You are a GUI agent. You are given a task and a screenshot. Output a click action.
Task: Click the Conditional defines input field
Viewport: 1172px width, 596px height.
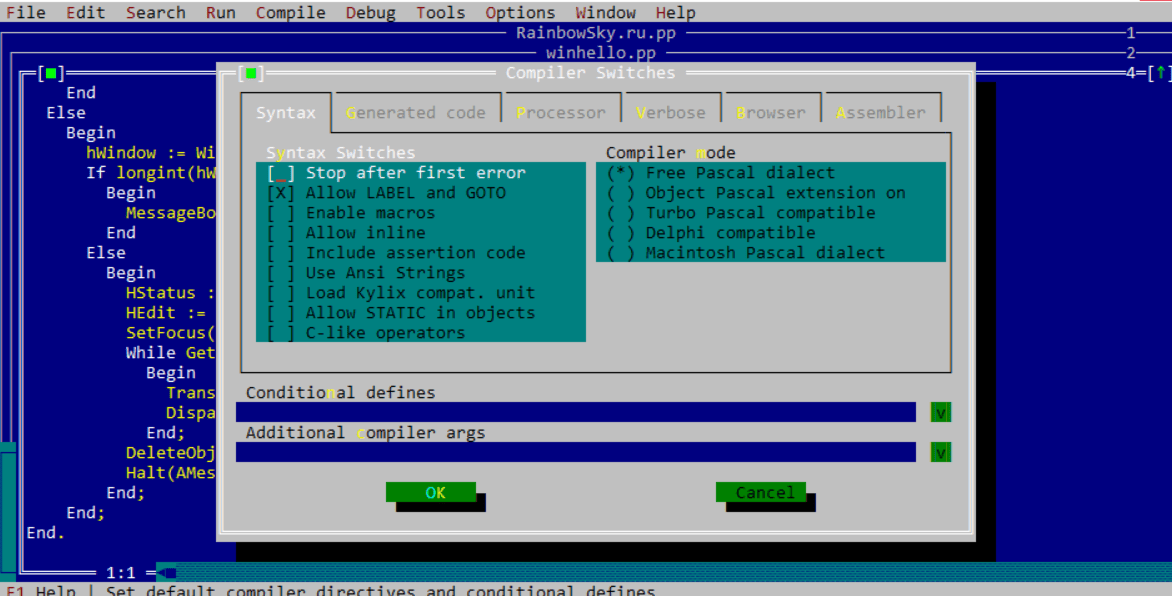pyautogui.click(x=576, y=412)
